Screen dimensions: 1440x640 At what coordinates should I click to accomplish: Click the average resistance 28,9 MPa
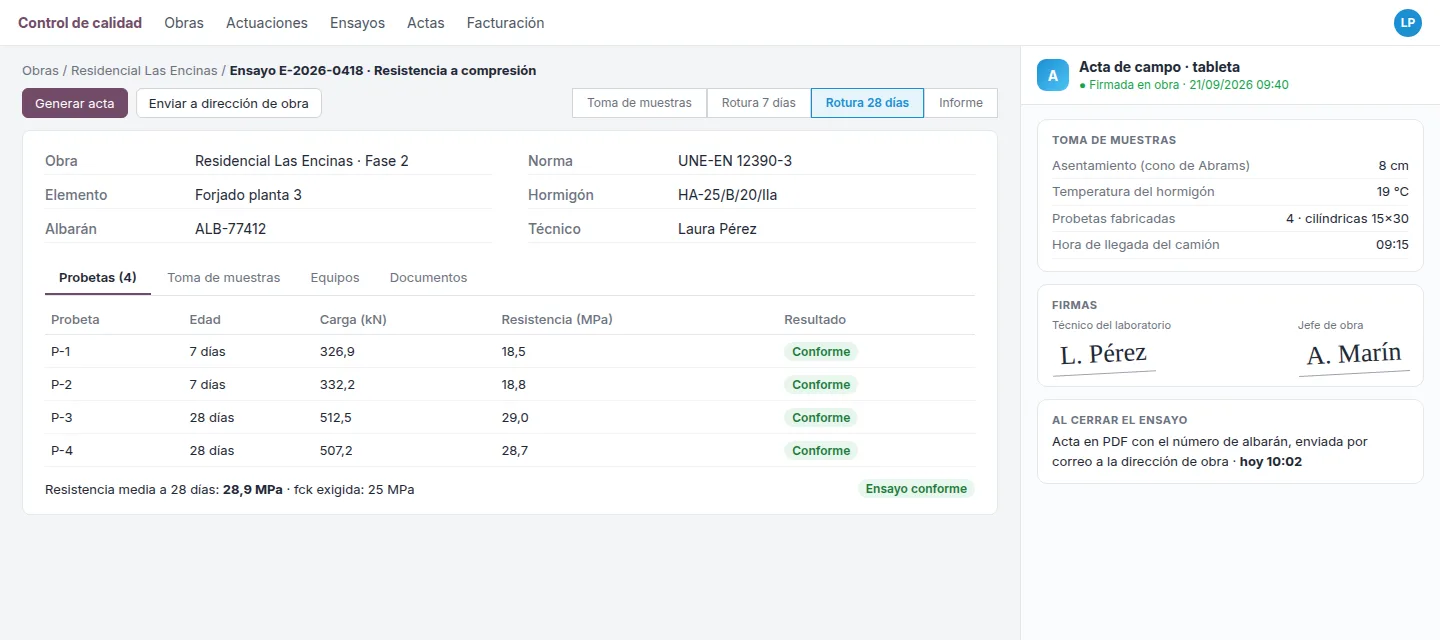click(x=252, y=490)
